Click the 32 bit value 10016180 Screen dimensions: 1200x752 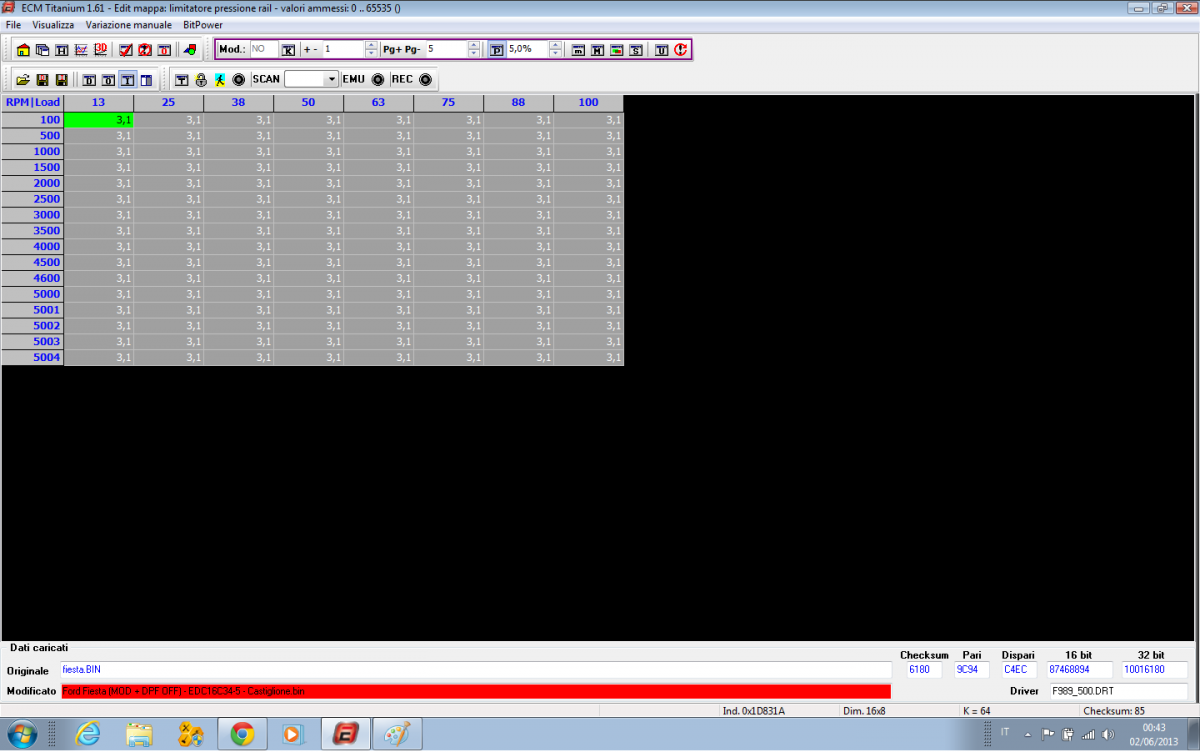[1155, 670]
